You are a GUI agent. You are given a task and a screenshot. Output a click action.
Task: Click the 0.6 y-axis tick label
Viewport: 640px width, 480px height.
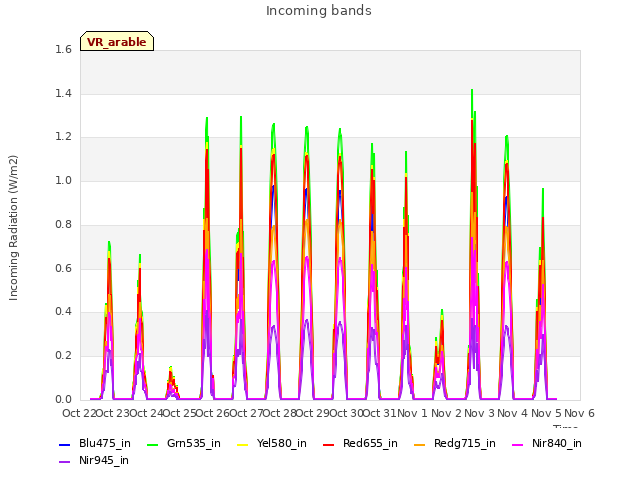click(x=63, y=268)
